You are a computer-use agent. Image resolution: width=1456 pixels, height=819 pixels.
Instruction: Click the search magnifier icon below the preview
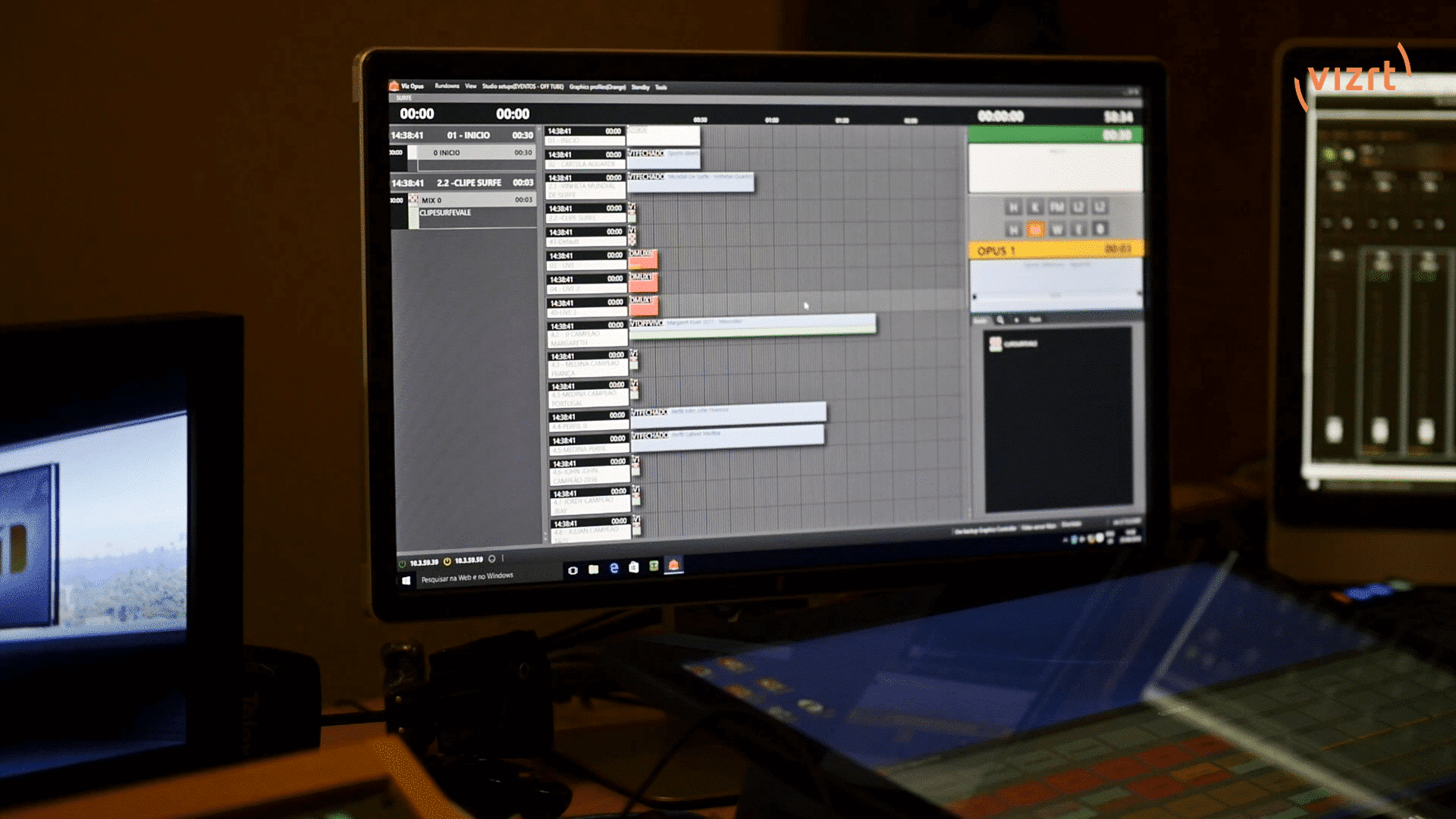click(1000, 320)
